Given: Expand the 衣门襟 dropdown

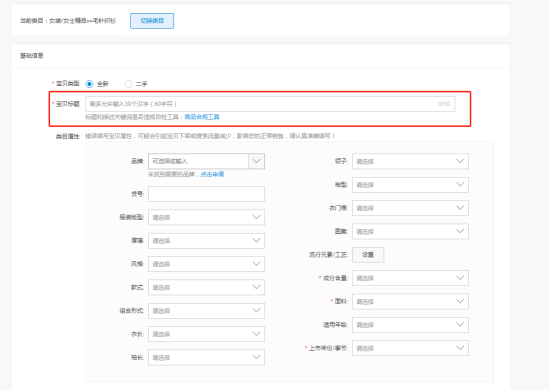Looking at the screenshot, I should (x=410, y=208).
